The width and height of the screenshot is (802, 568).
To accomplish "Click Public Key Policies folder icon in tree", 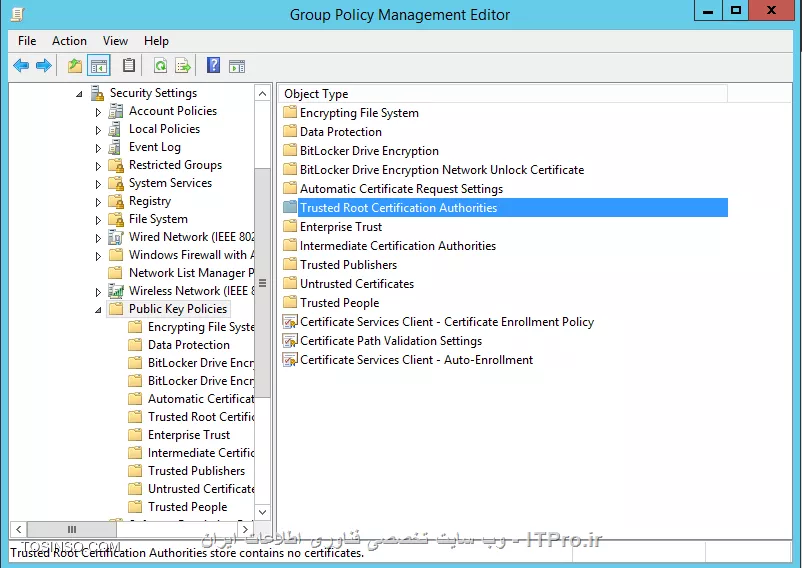I will [116, 308].
